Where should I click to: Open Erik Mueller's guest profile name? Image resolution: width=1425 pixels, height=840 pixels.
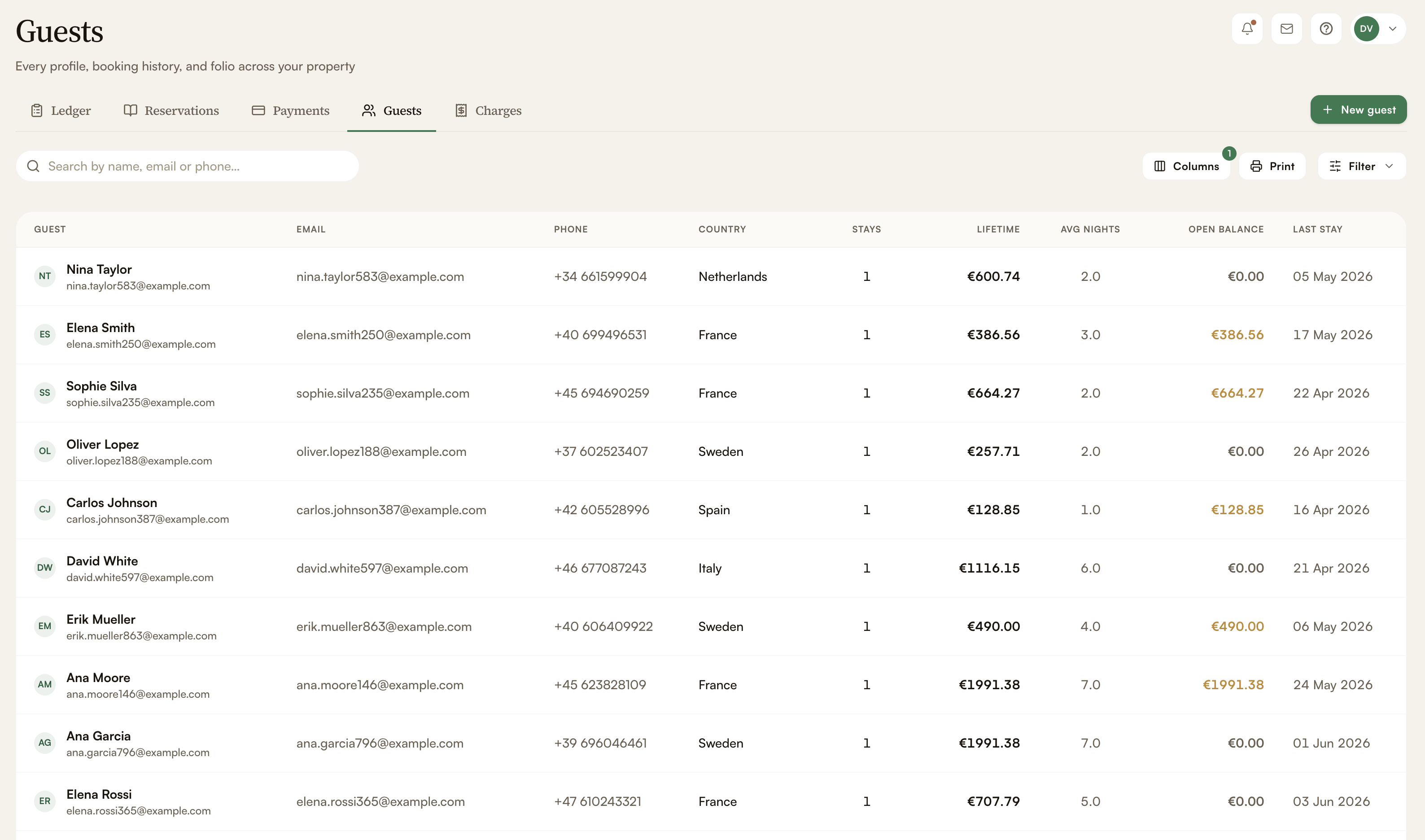tap(101, 619)
